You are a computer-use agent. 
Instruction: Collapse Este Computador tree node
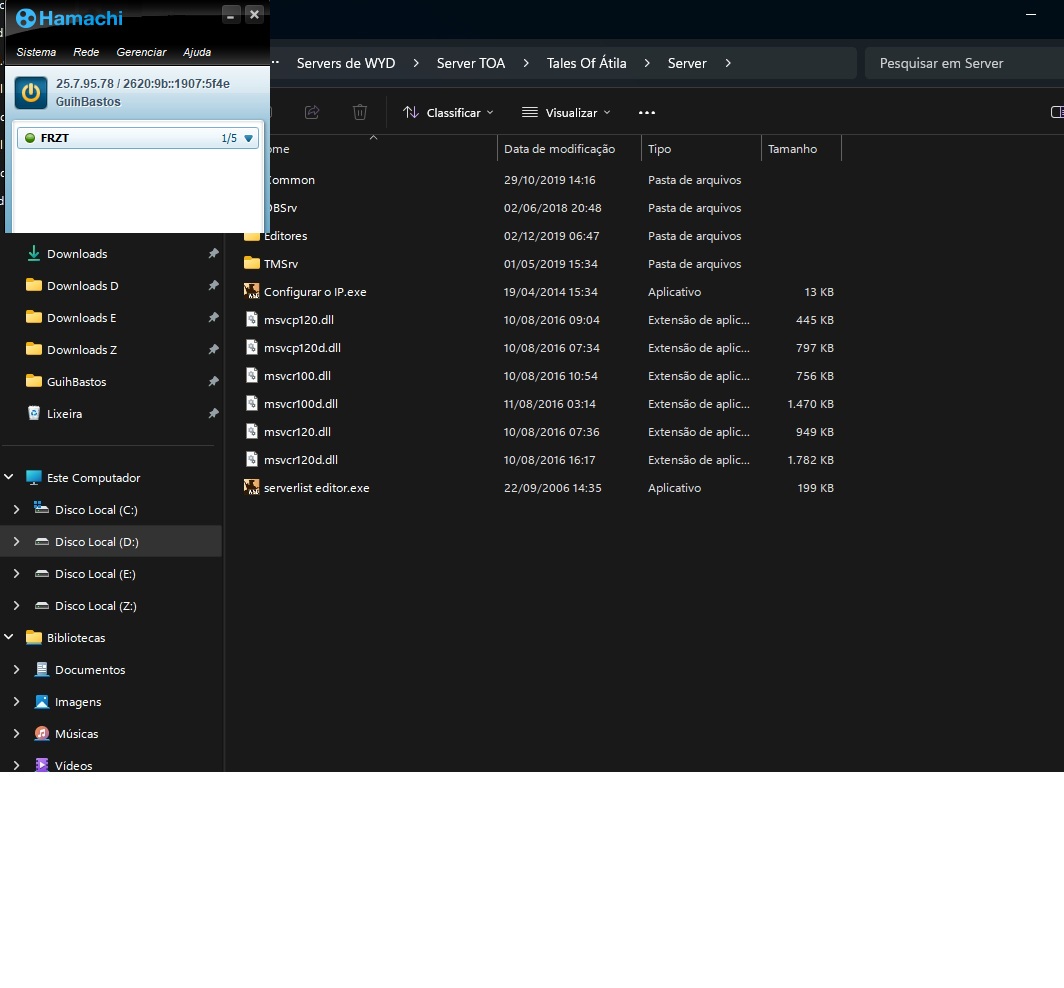pyautogui.click(x=9, y=477)
